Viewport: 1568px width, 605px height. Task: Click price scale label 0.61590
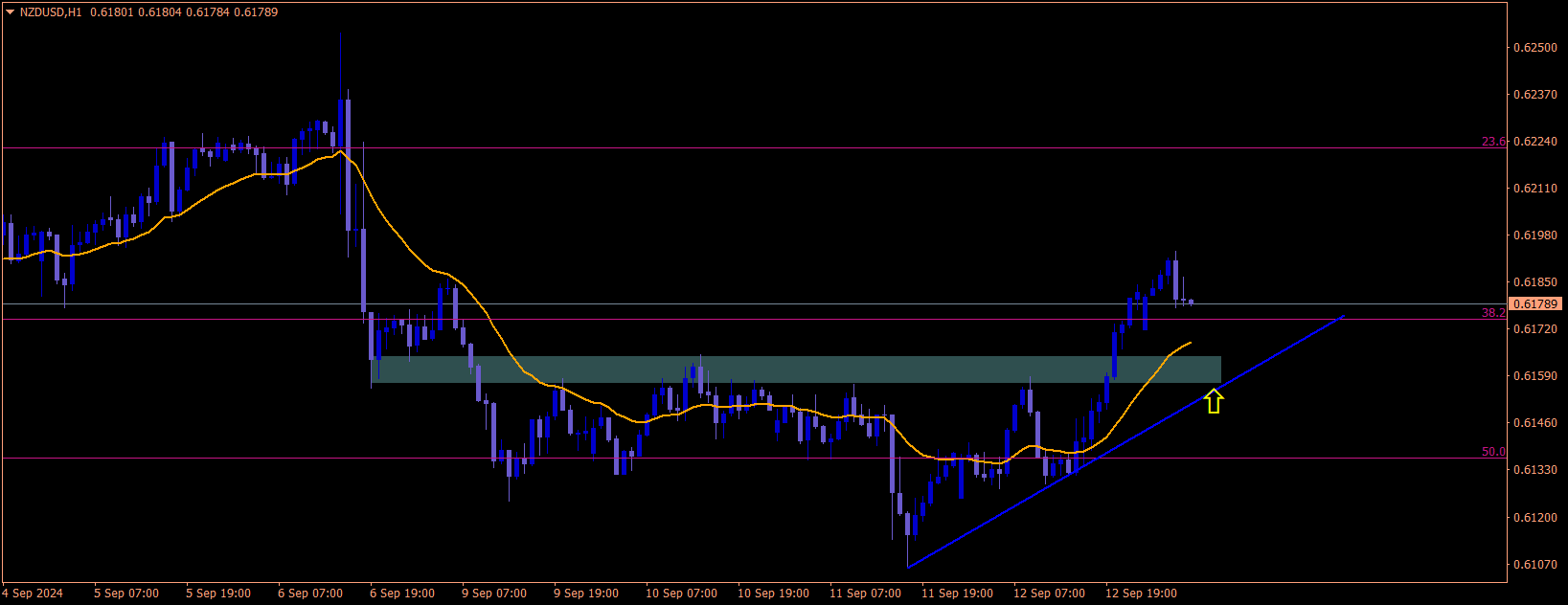[1535, 376]
